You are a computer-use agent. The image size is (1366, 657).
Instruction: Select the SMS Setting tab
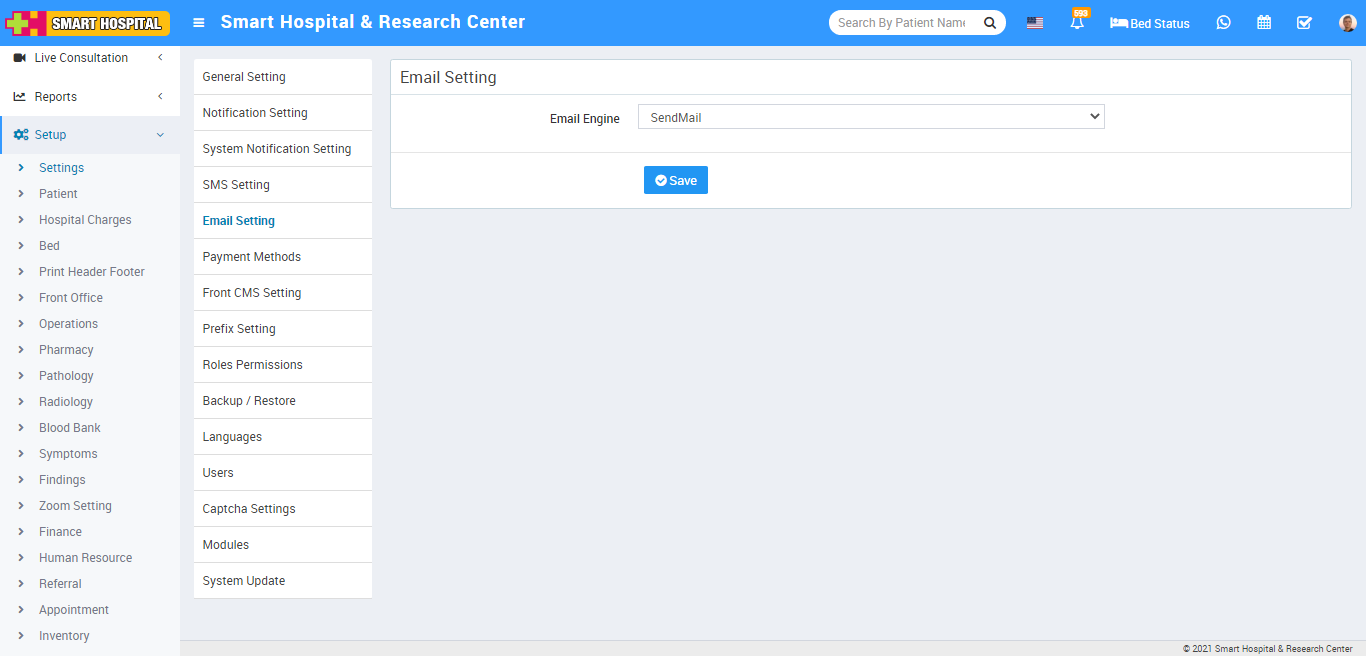tap(236, 185)
